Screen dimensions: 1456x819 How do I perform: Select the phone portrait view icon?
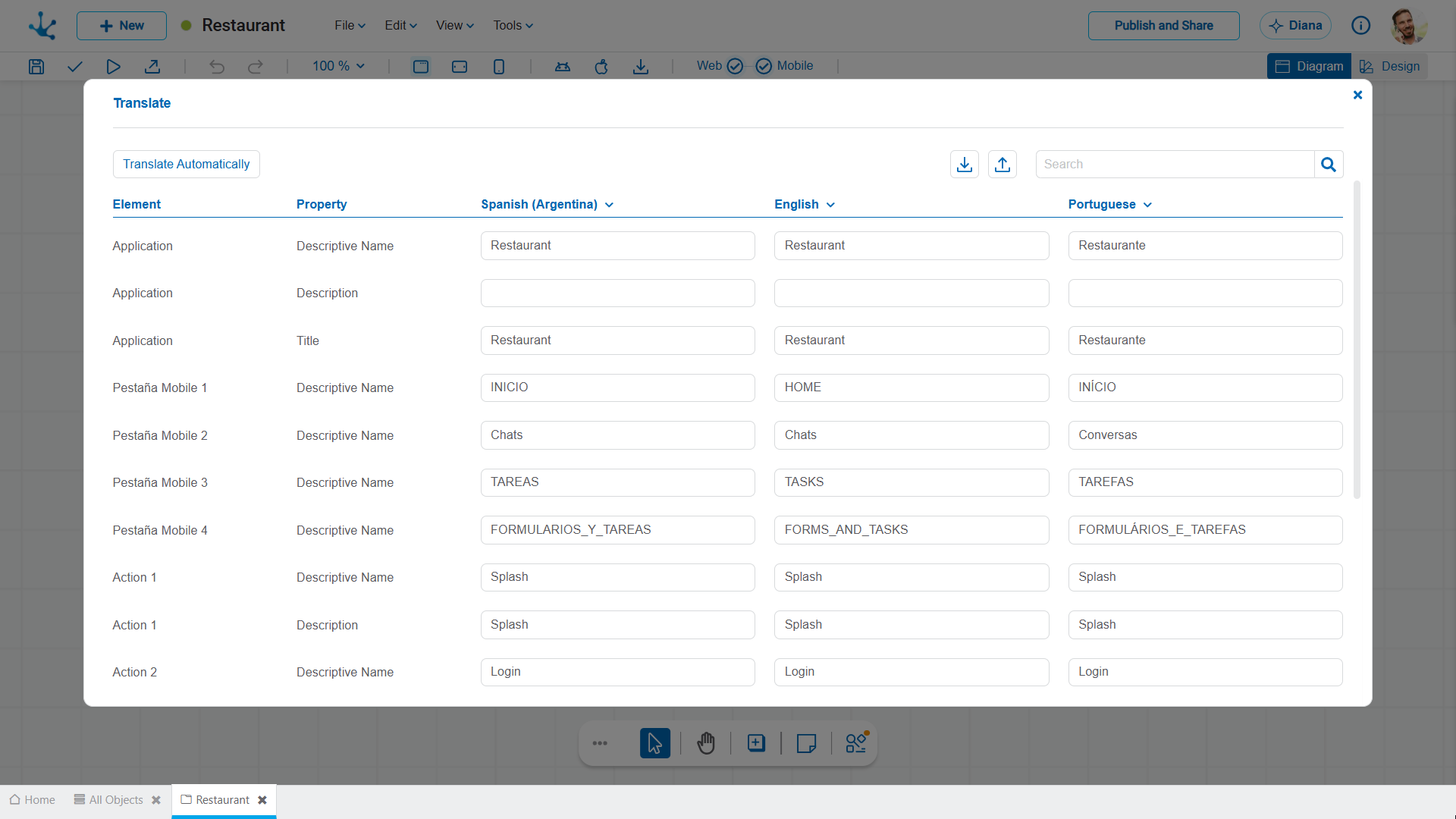click(x=499, y=67)
